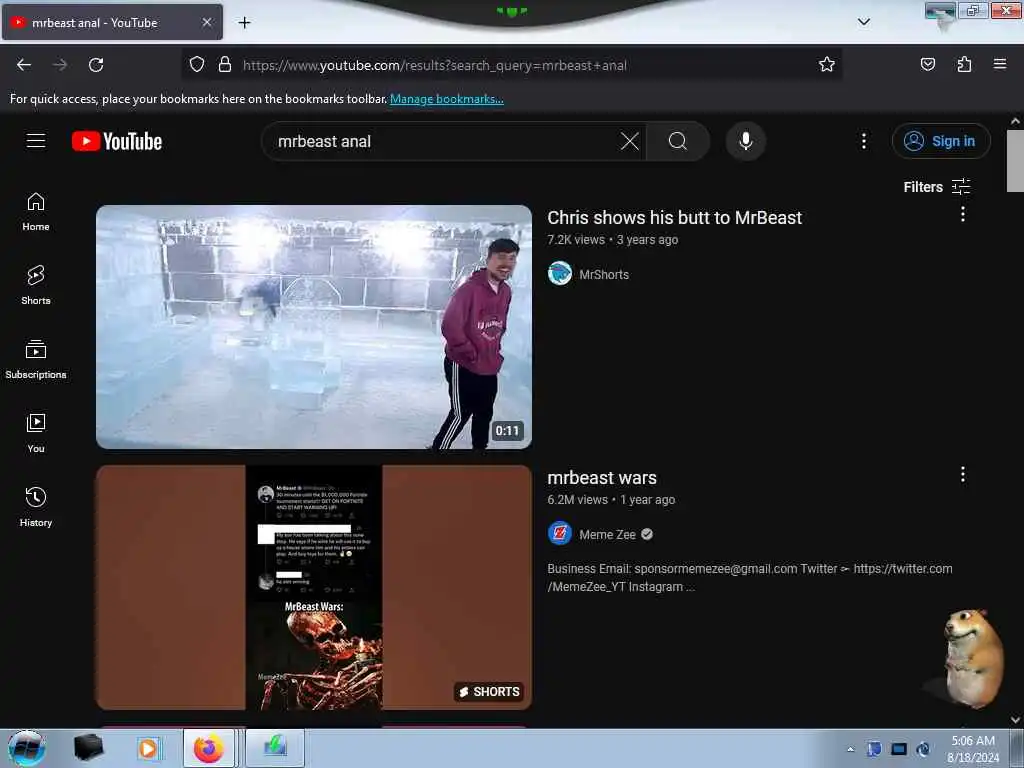
Task: Open the search Filters panel
Action: [936, 187]
